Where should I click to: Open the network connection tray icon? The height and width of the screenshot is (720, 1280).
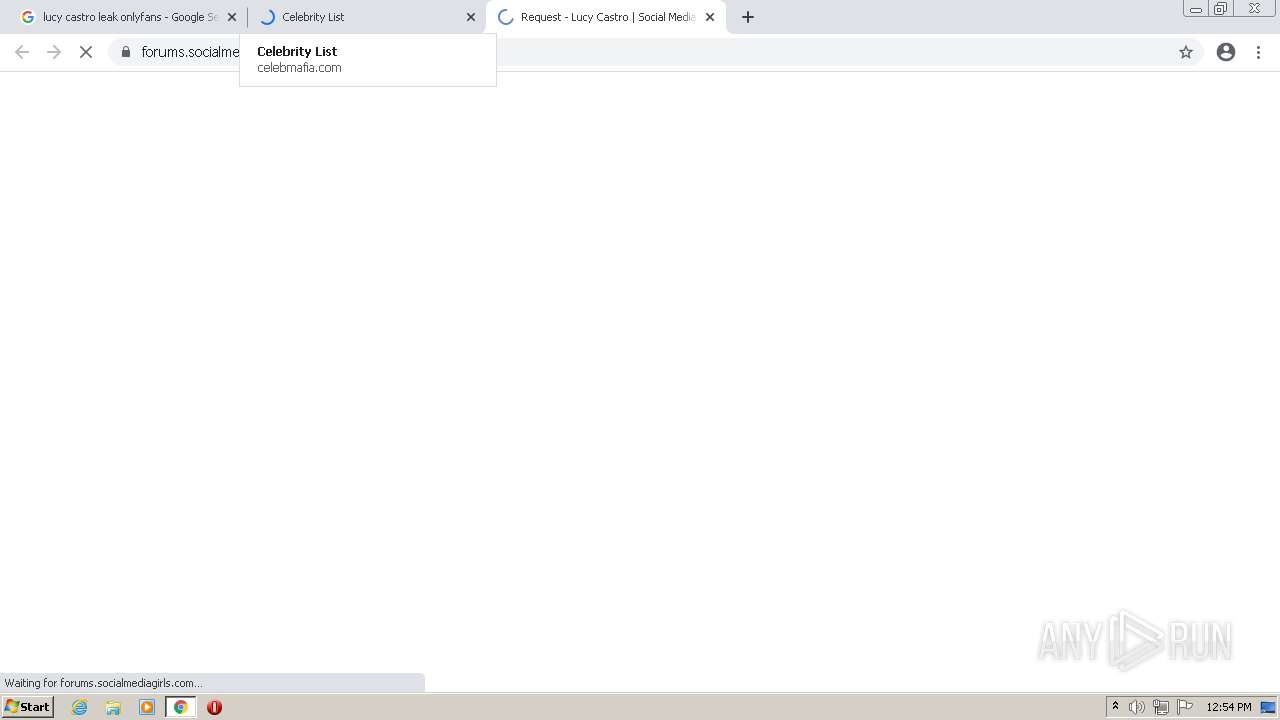(1161, 707)
